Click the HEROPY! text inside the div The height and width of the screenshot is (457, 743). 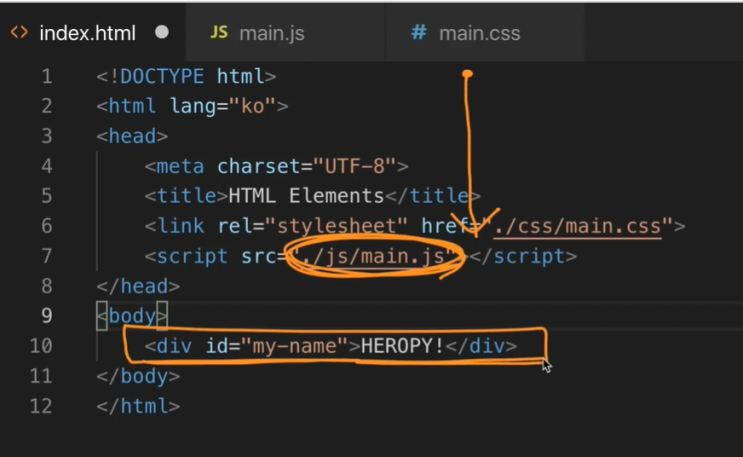point(402,346)
